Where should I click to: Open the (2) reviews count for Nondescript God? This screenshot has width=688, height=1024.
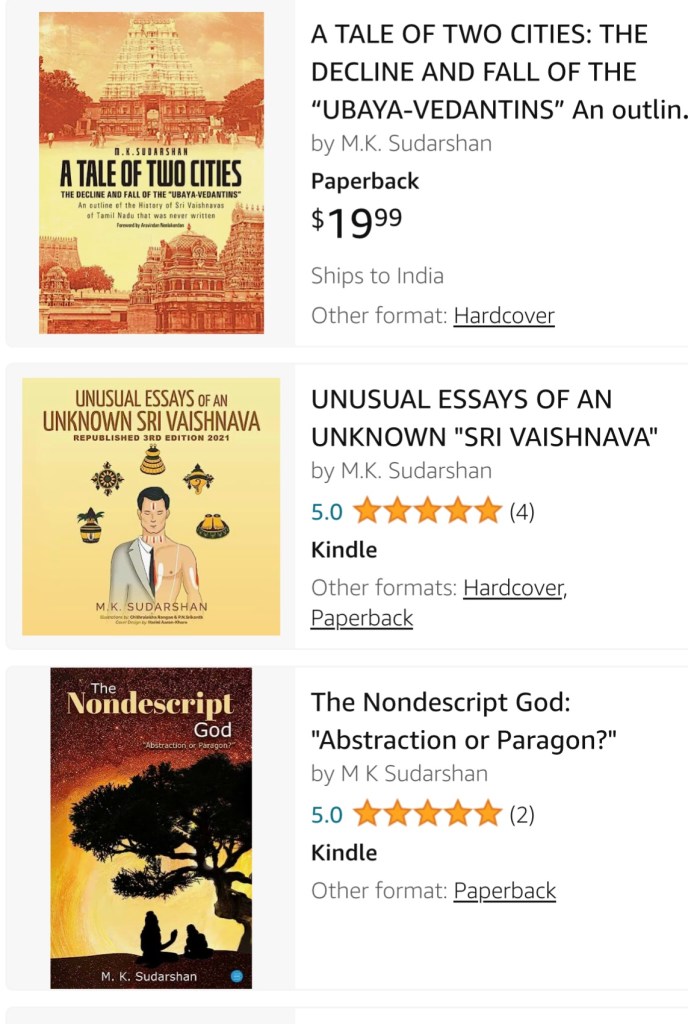coord(522,815)
